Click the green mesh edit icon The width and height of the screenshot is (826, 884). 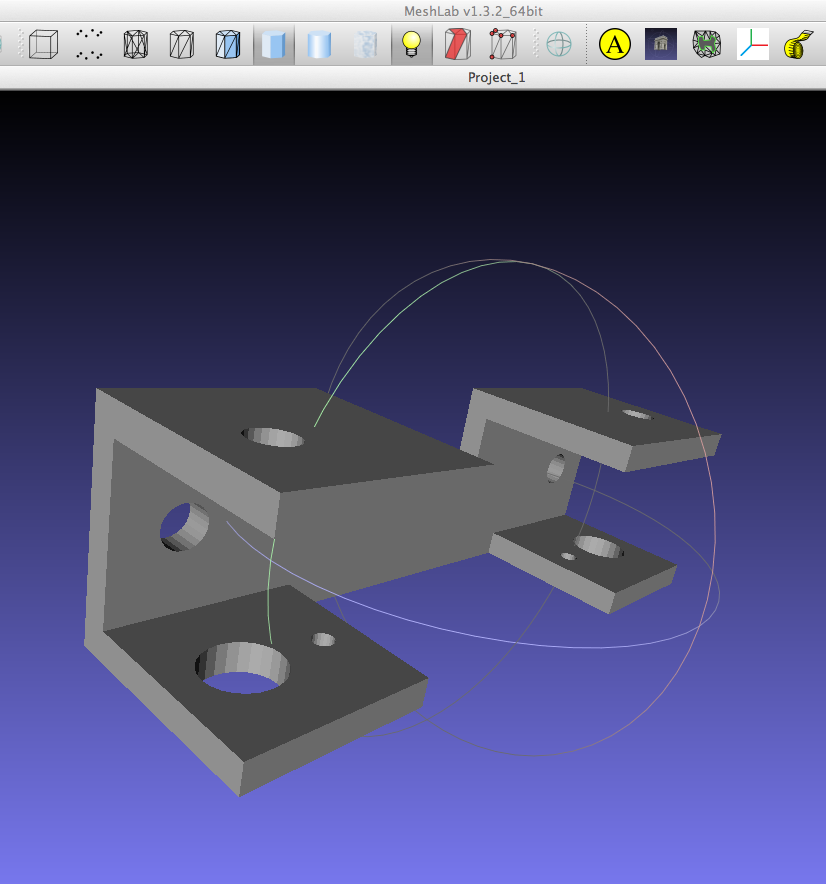click(x=707, y=44)
